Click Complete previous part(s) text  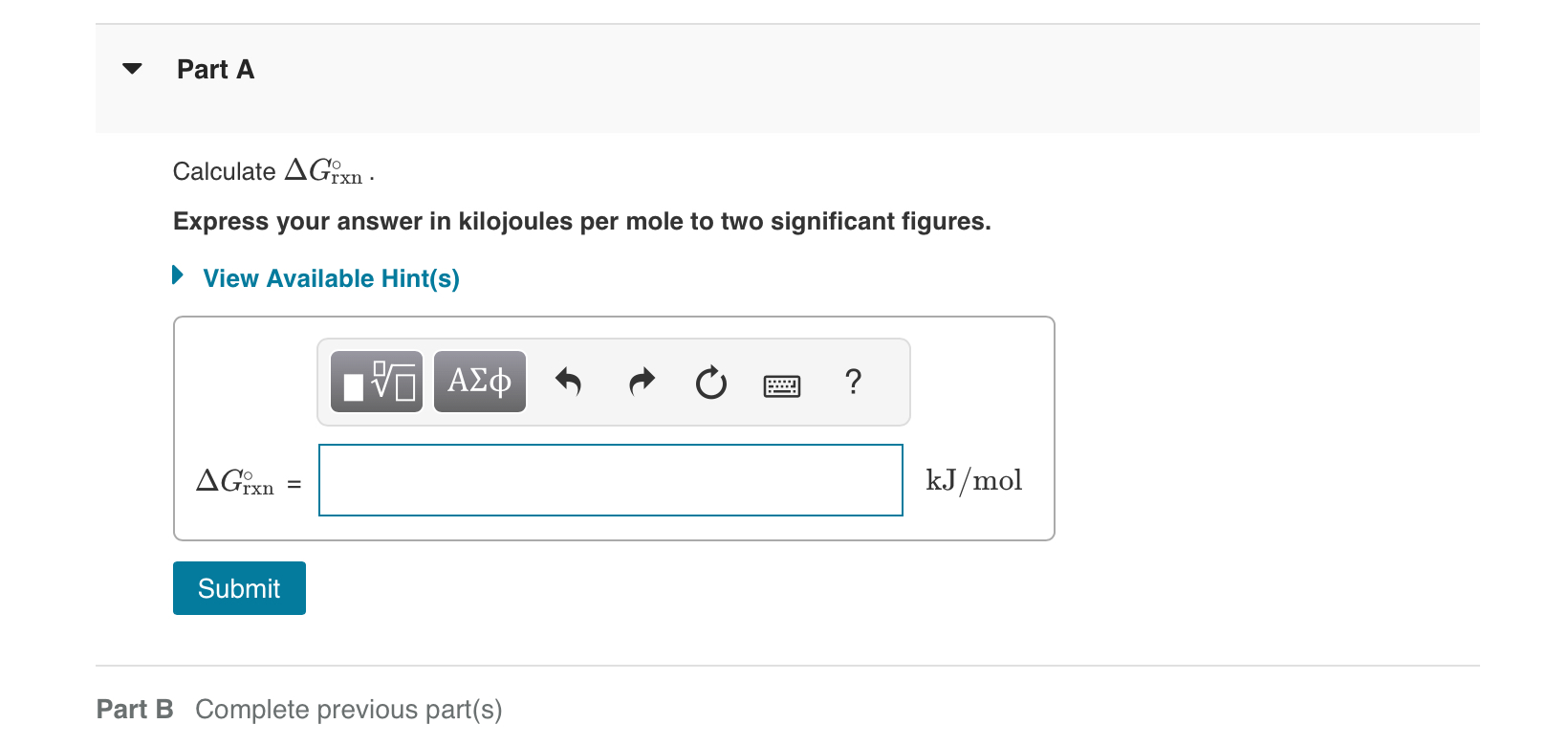[x=348, y=710]
